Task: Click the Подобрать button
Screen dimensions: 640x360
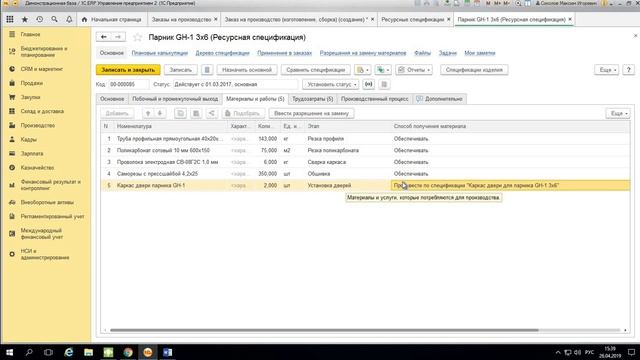Action: pyautogui.click(x=242, y=113)
